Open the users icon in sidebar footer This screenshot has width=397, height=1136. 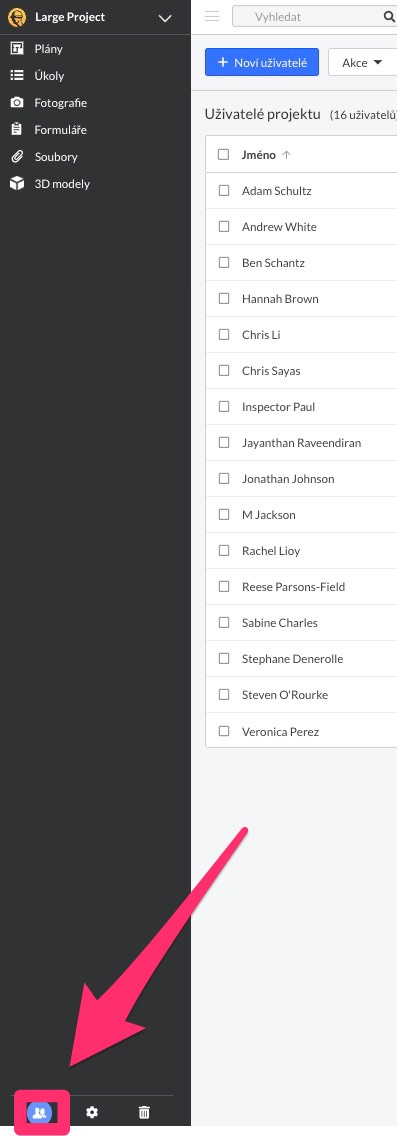pos(40,1112)
